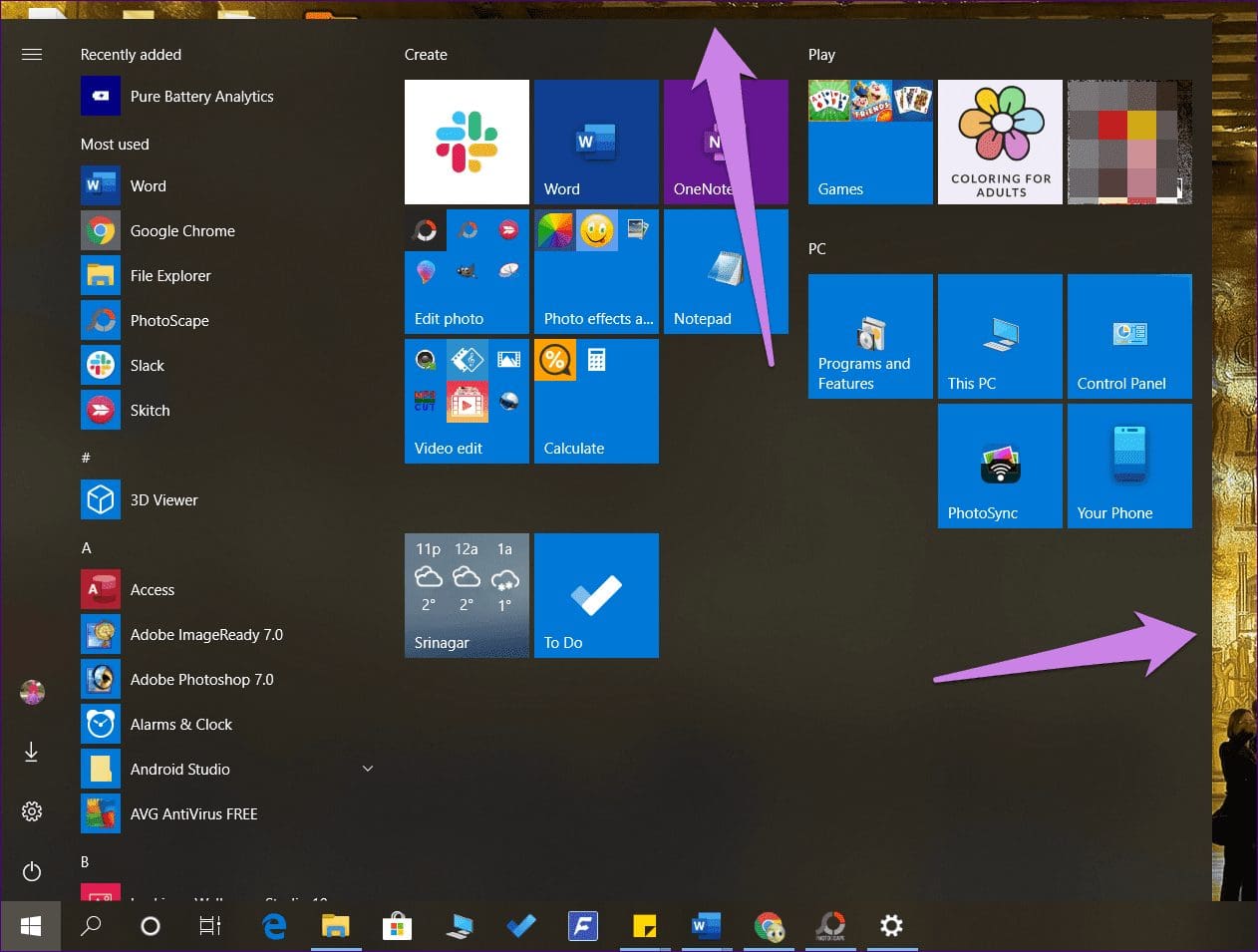Open the Programs and Features tile
1258x952 pixels.
click(870, 336)
